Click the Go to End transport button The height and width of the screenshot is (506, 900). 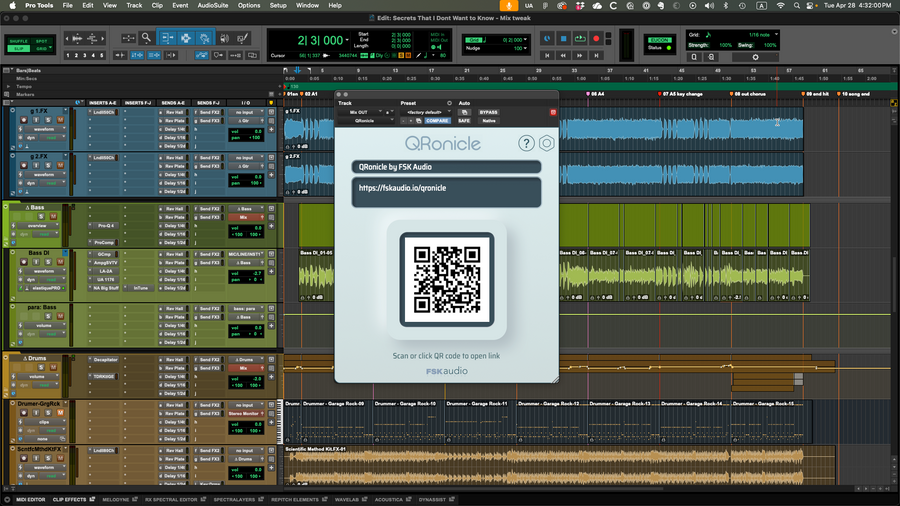(596, 55)
